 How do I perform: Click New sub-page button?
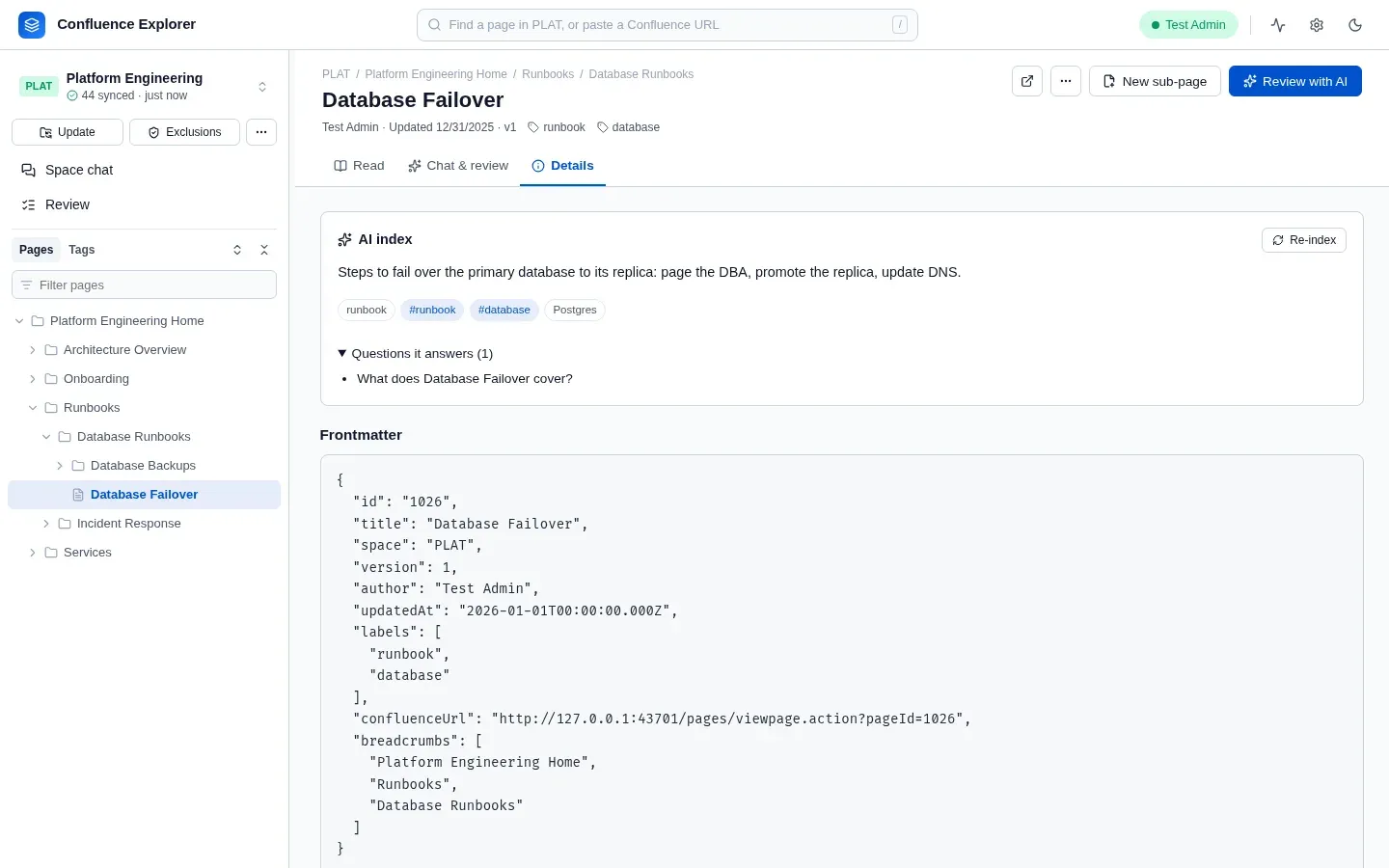(1155, 81)
